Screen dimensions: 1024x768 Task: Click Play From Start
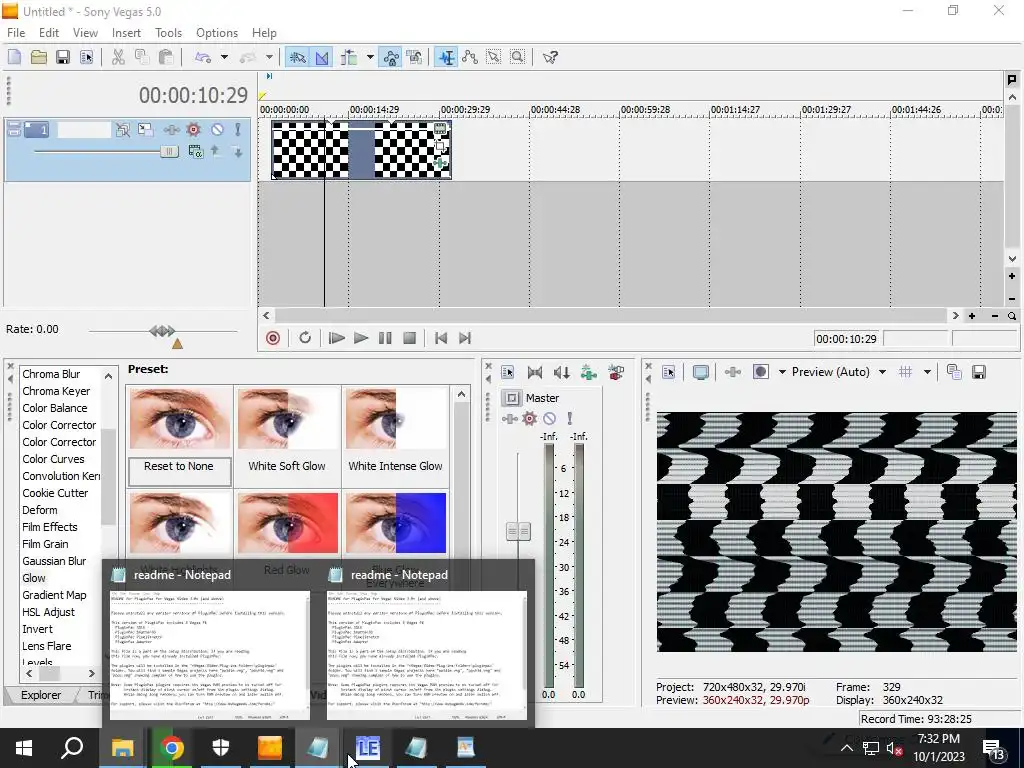coord(336,338)
